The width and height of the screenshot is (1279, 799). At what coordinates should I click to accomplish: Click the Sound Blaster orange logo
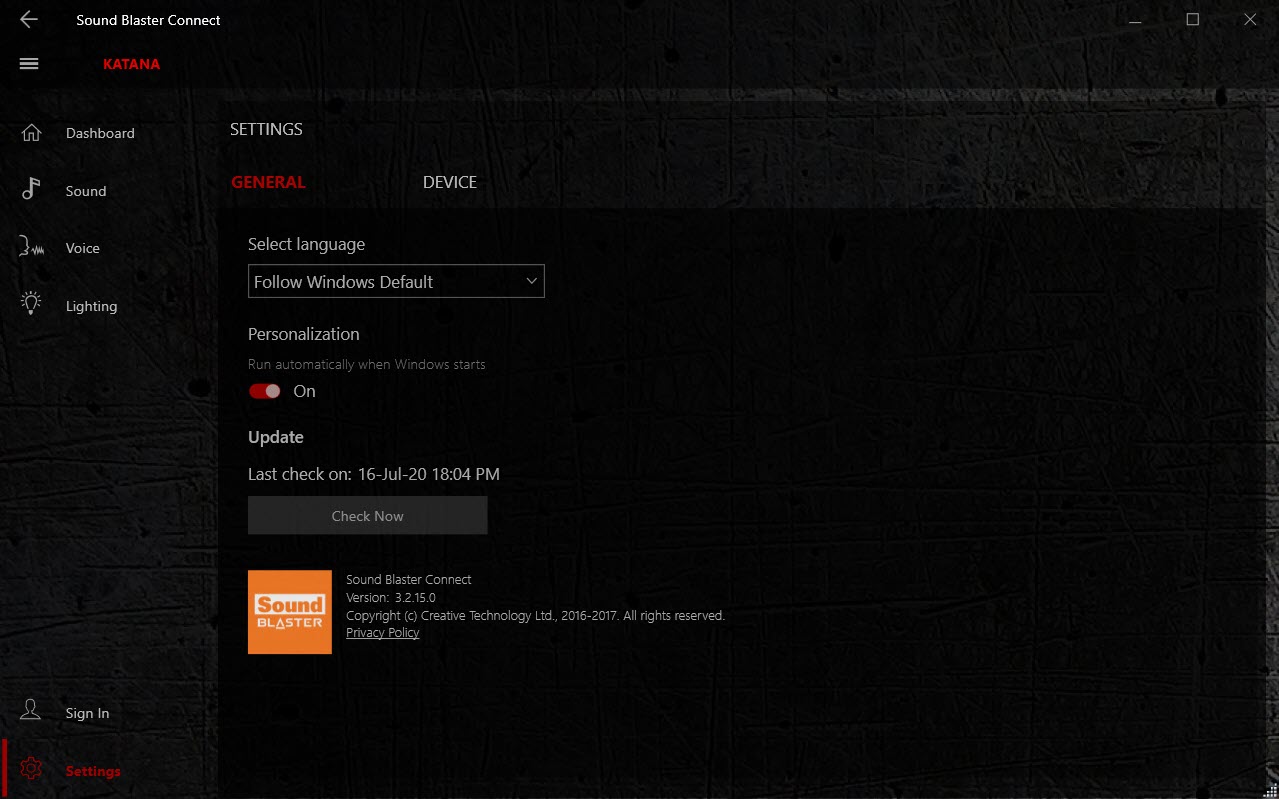click(x=290, y=612)
